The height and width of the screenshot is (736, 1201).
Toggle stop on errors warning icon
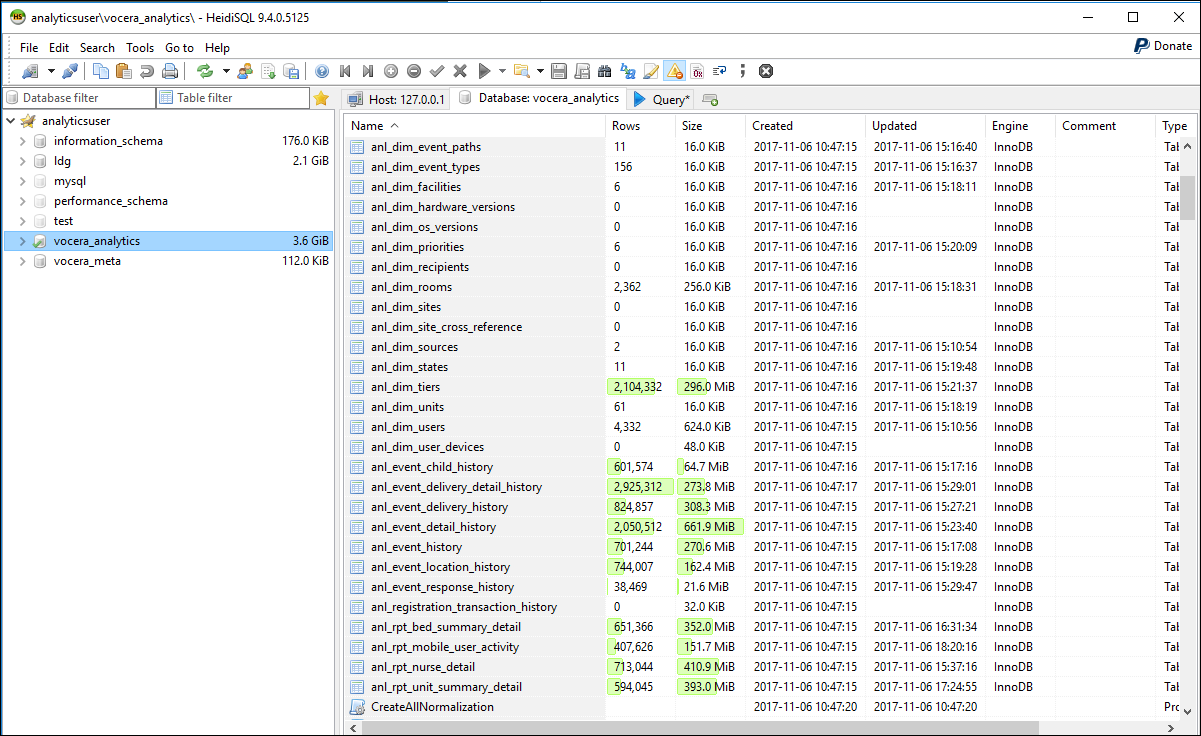[674, 71]
